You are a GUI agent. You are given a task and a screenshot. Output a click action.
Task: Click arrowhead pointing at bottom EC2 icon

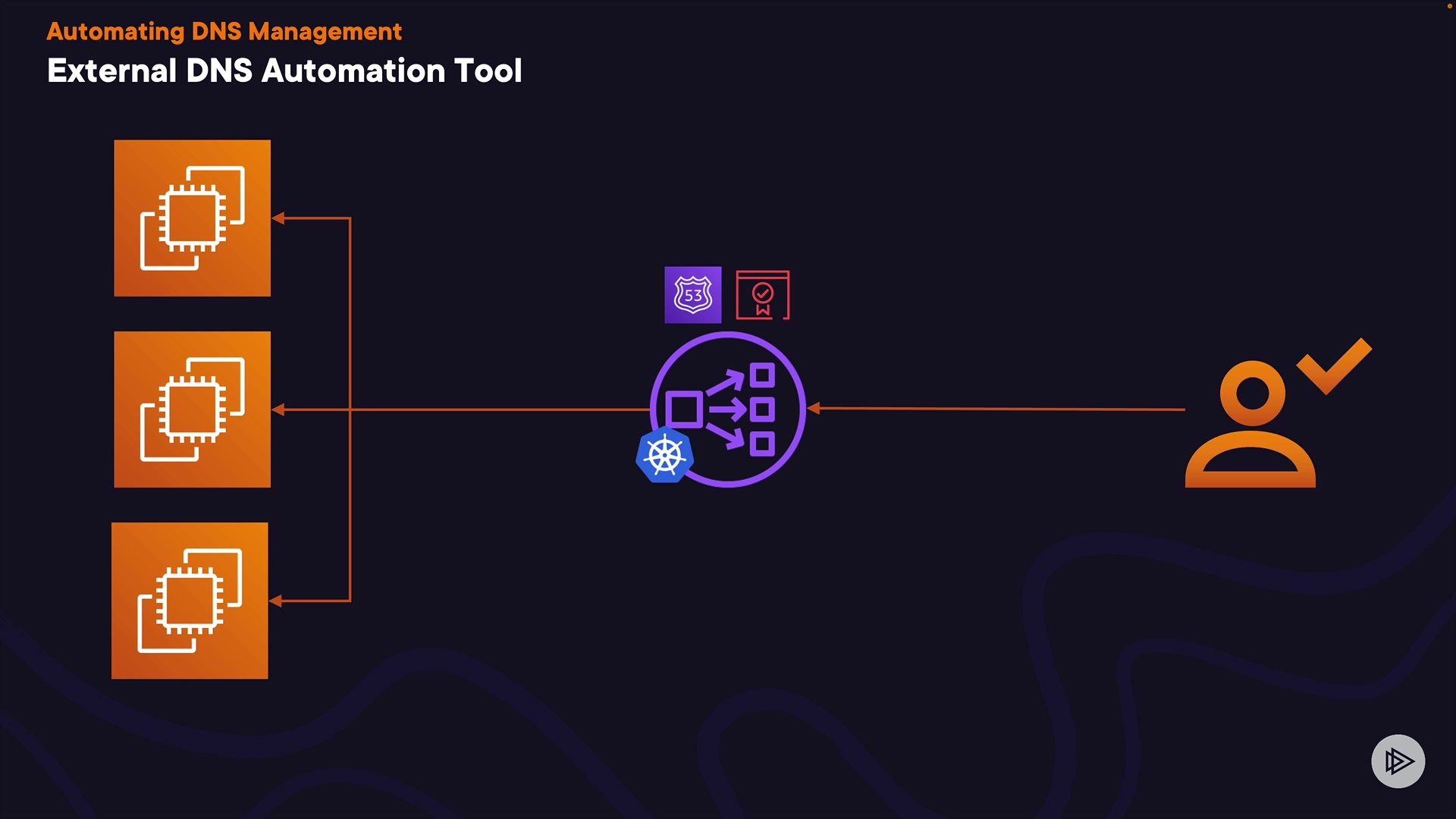click(276, 601)
